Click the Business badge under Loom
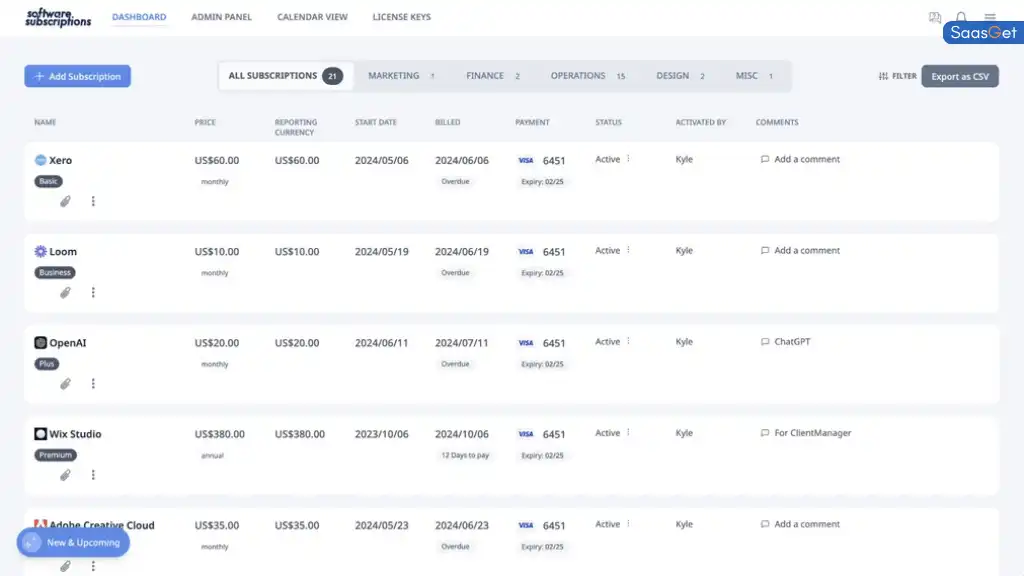 [54, 272]
